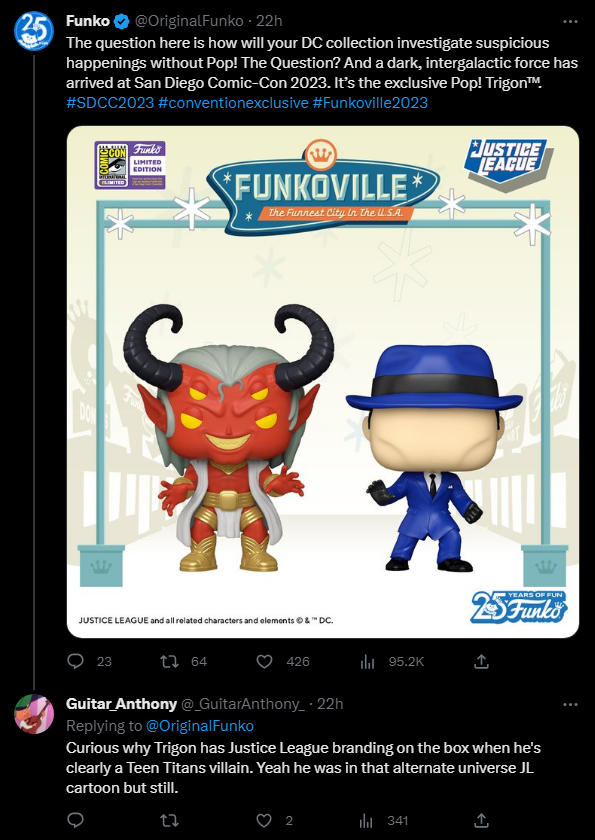View analytics icon showing 341 views
This screenshot has height=840, width=595.
pyautogui.click(x=367, y=820)
